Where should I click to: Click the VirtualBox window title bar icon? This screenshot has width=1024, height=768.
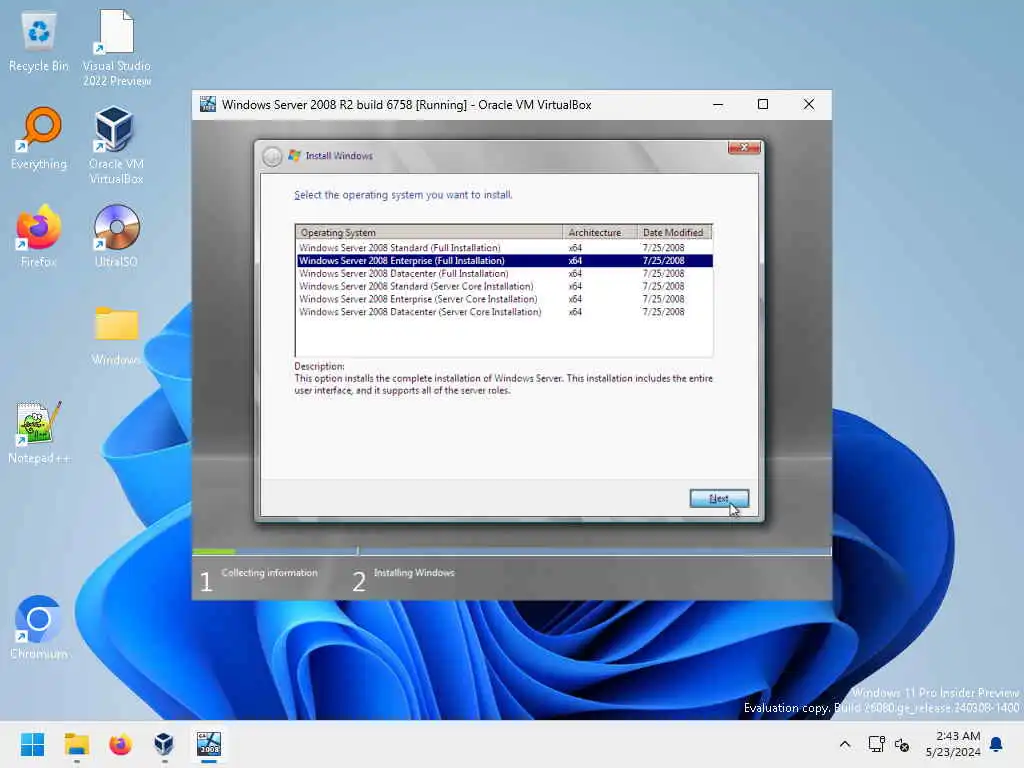pos(208,104)
